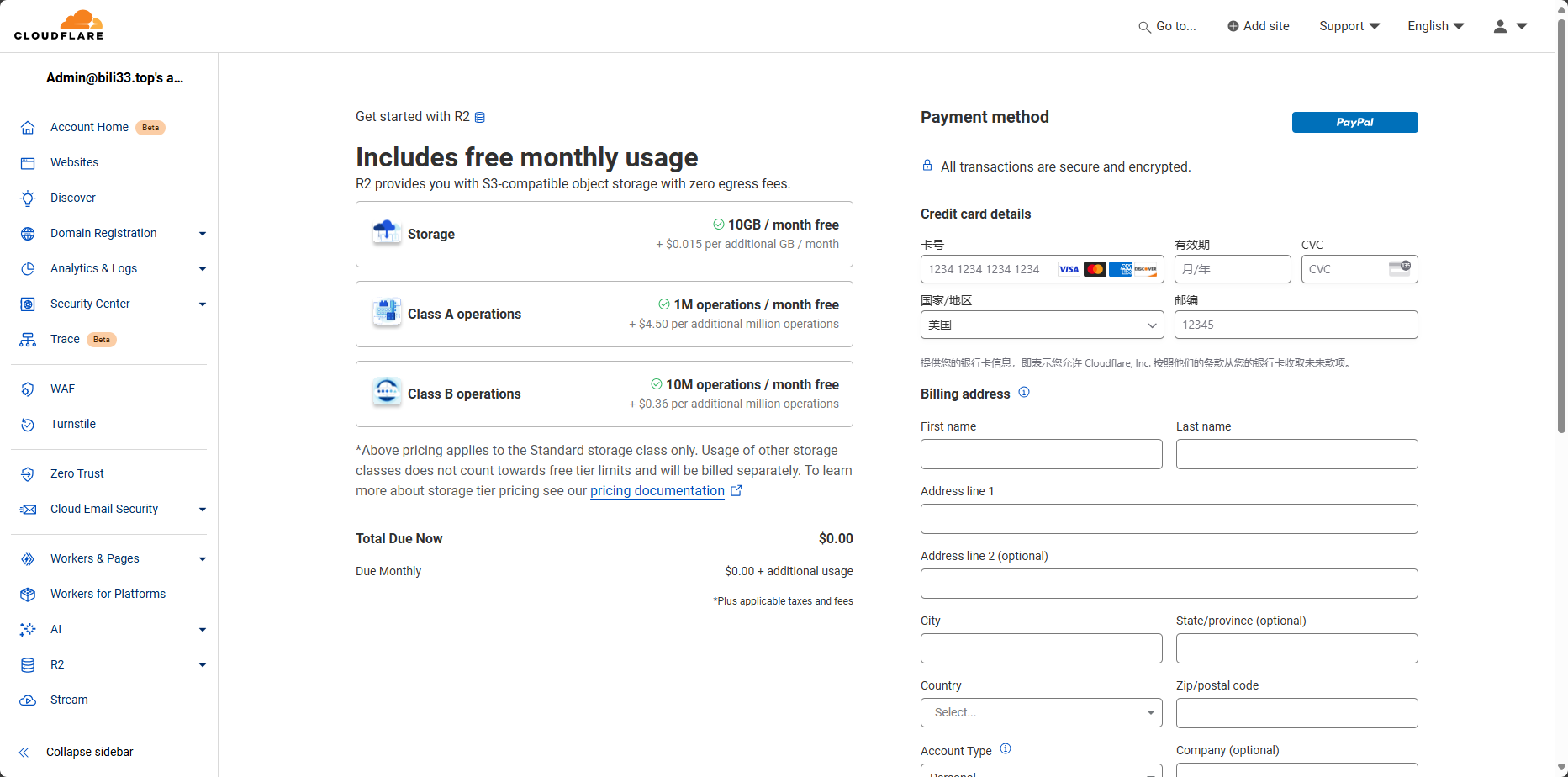Expand the Country Select dropdown

tap(1041, 712)
